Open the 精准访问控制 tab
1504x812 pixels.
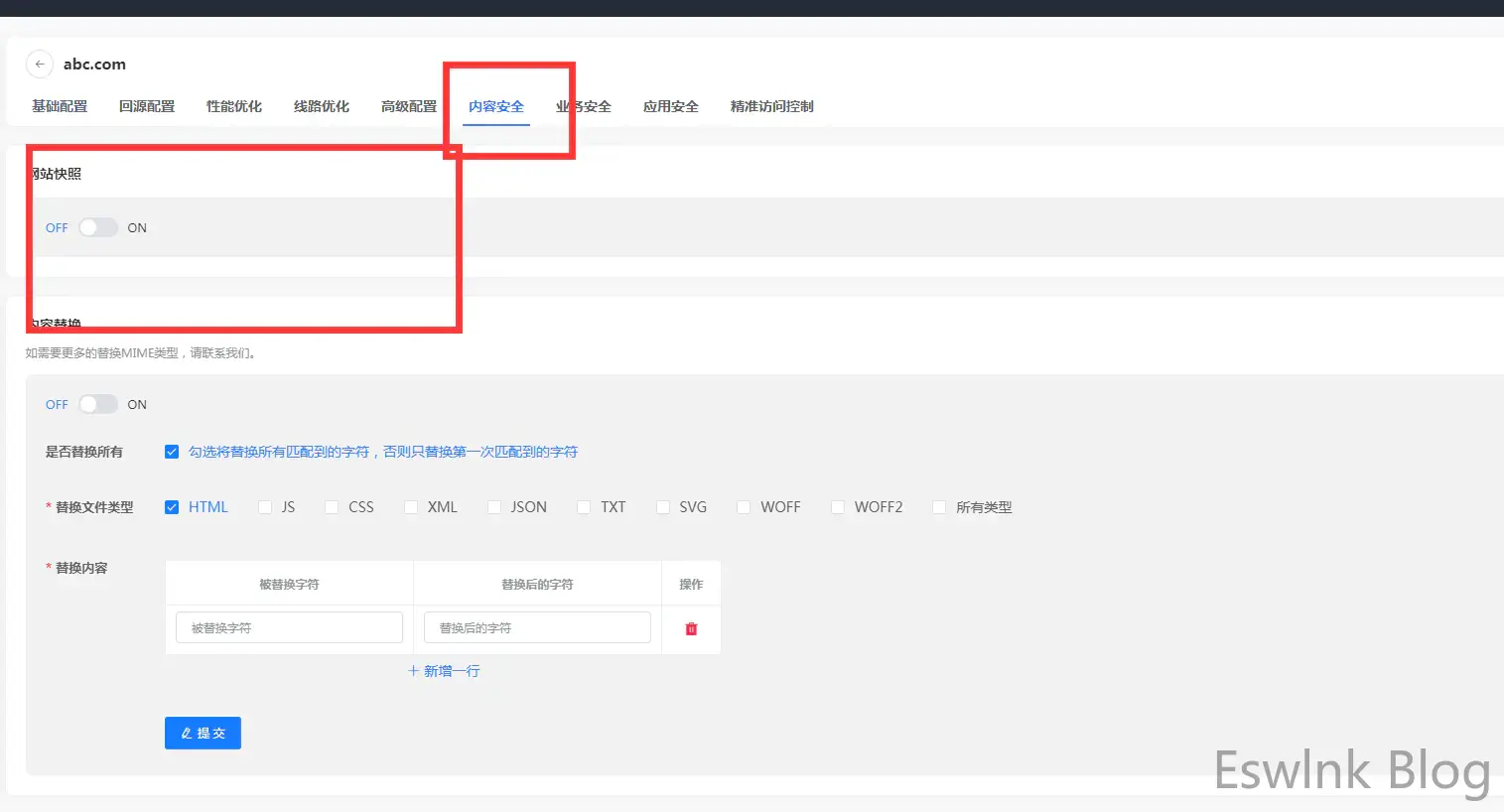click(771, 106)
